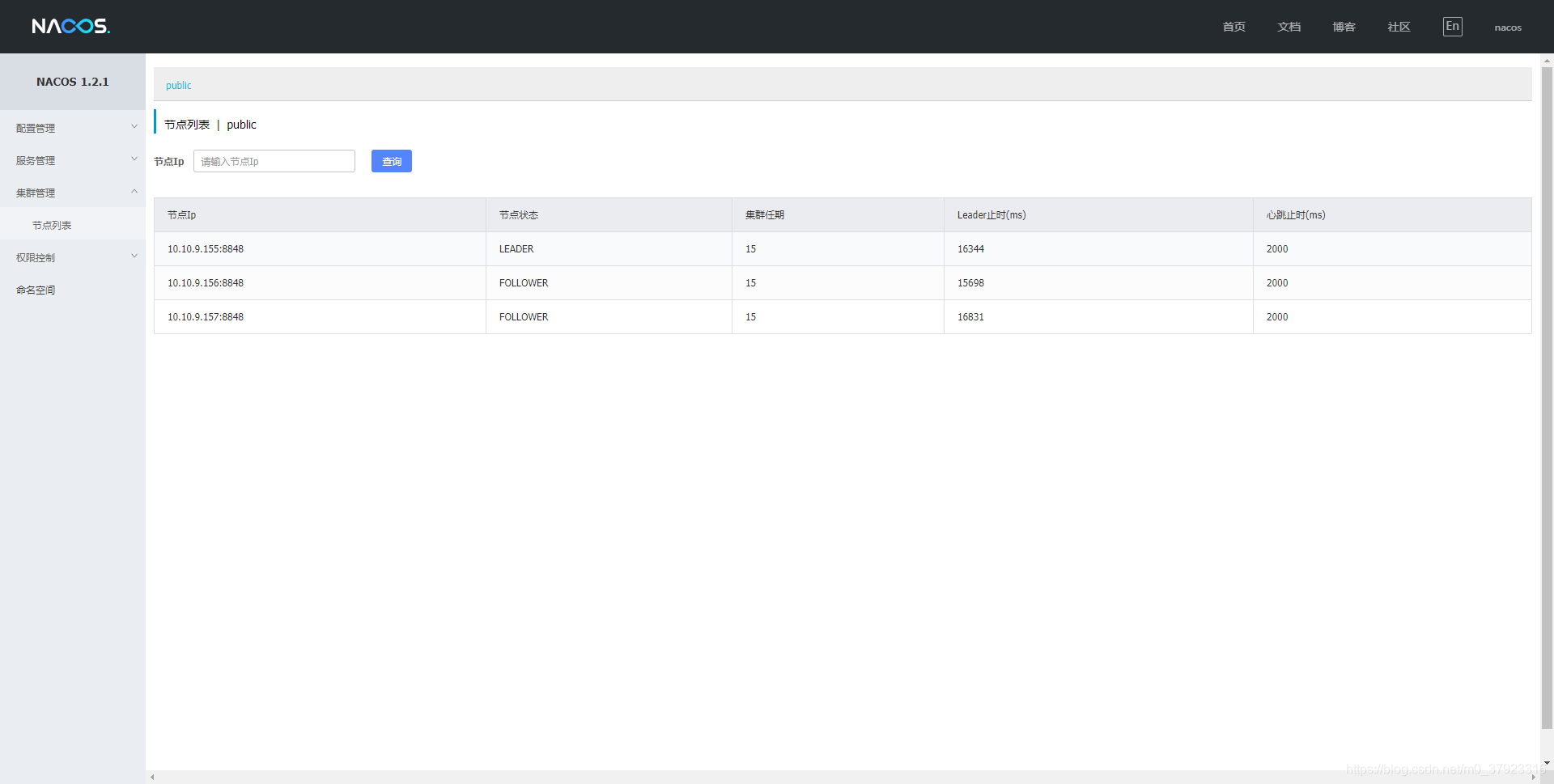The image size is (1554, 784).
Task: Click the Leader止时(ms) column header
Action: tap(1098, 215)
